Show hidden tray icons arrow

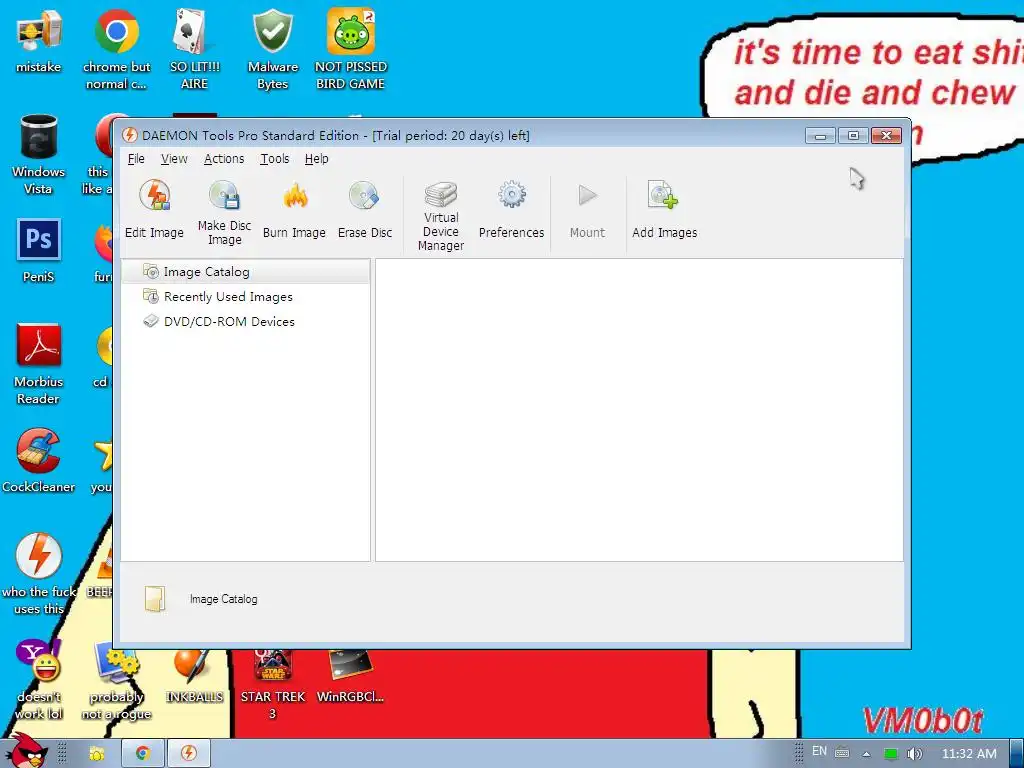pyautogui.click(x=867, y=754)
